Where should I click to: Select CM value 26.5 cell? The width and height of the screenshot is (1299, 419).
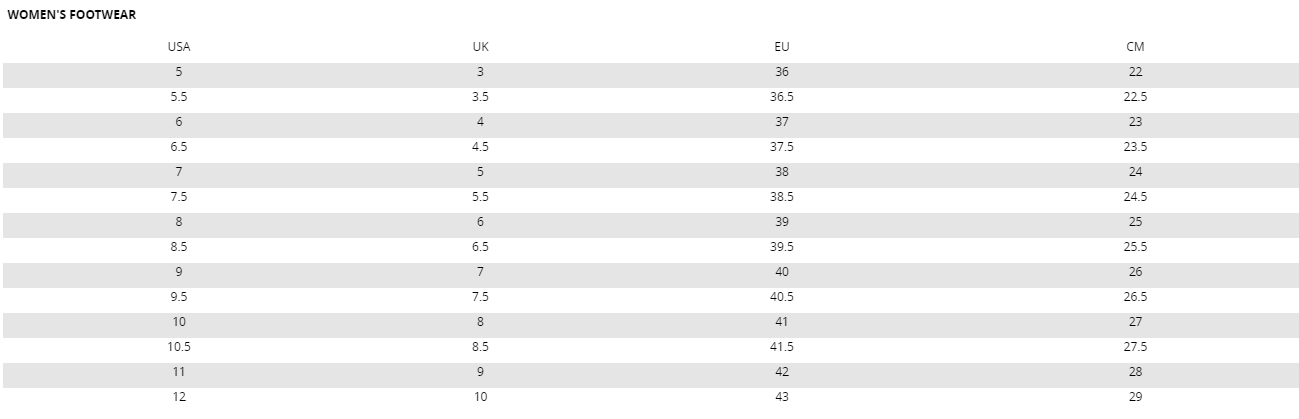tap(1135, 297)
